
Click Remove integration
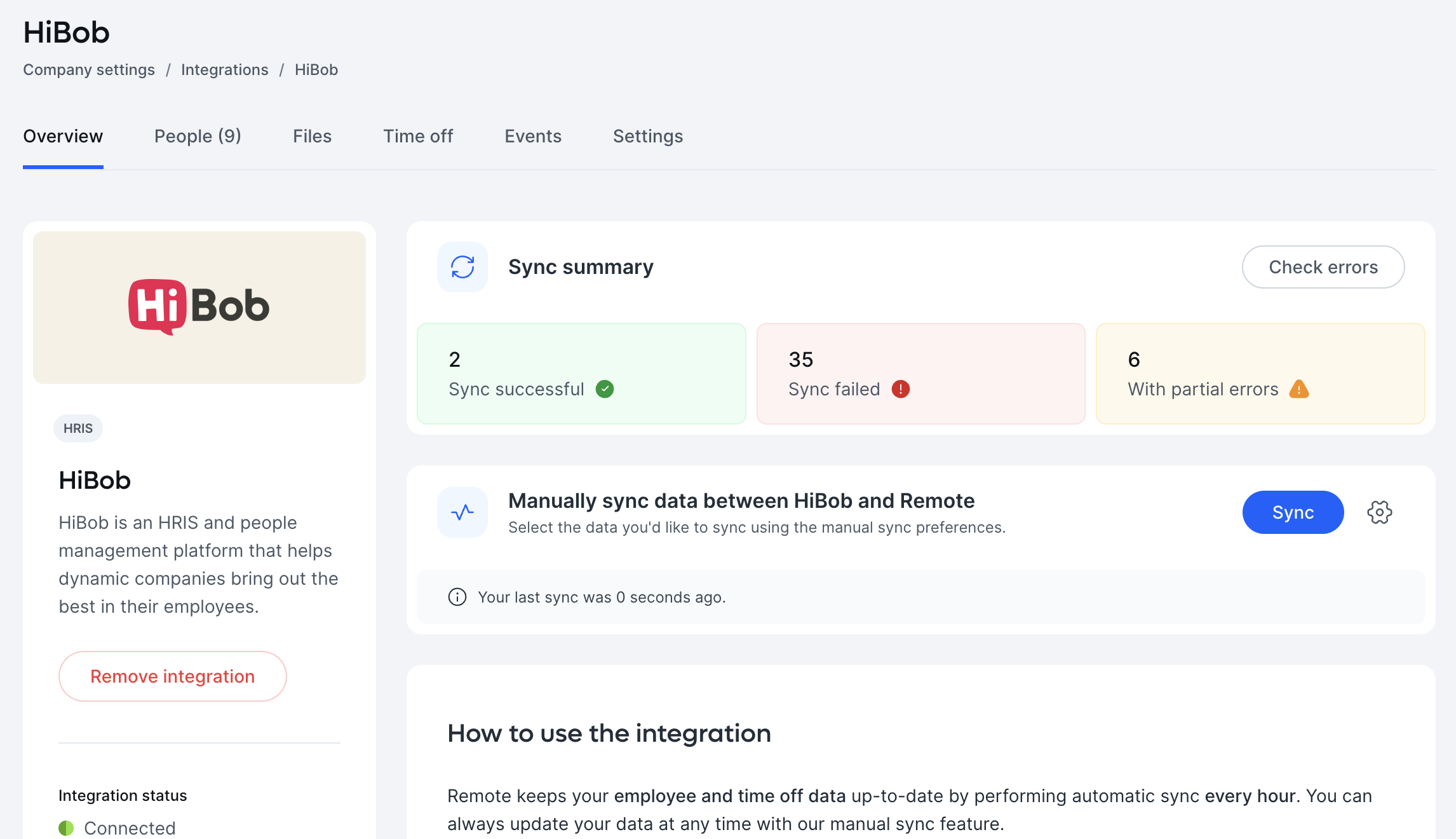click(x=172, y=676)
